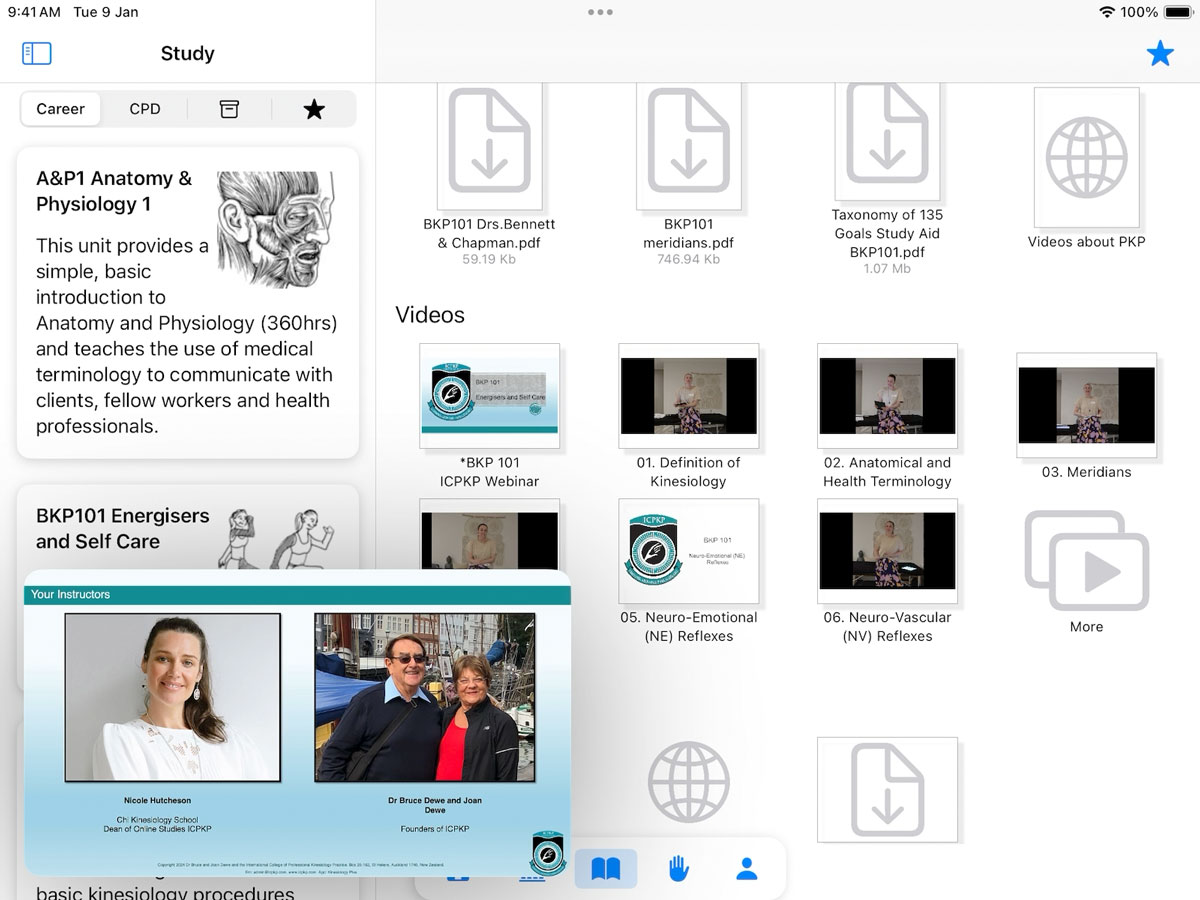Screen dimensions: 1200x900
Task: Show starred courses in the sidebar
Action: point(314,109)
